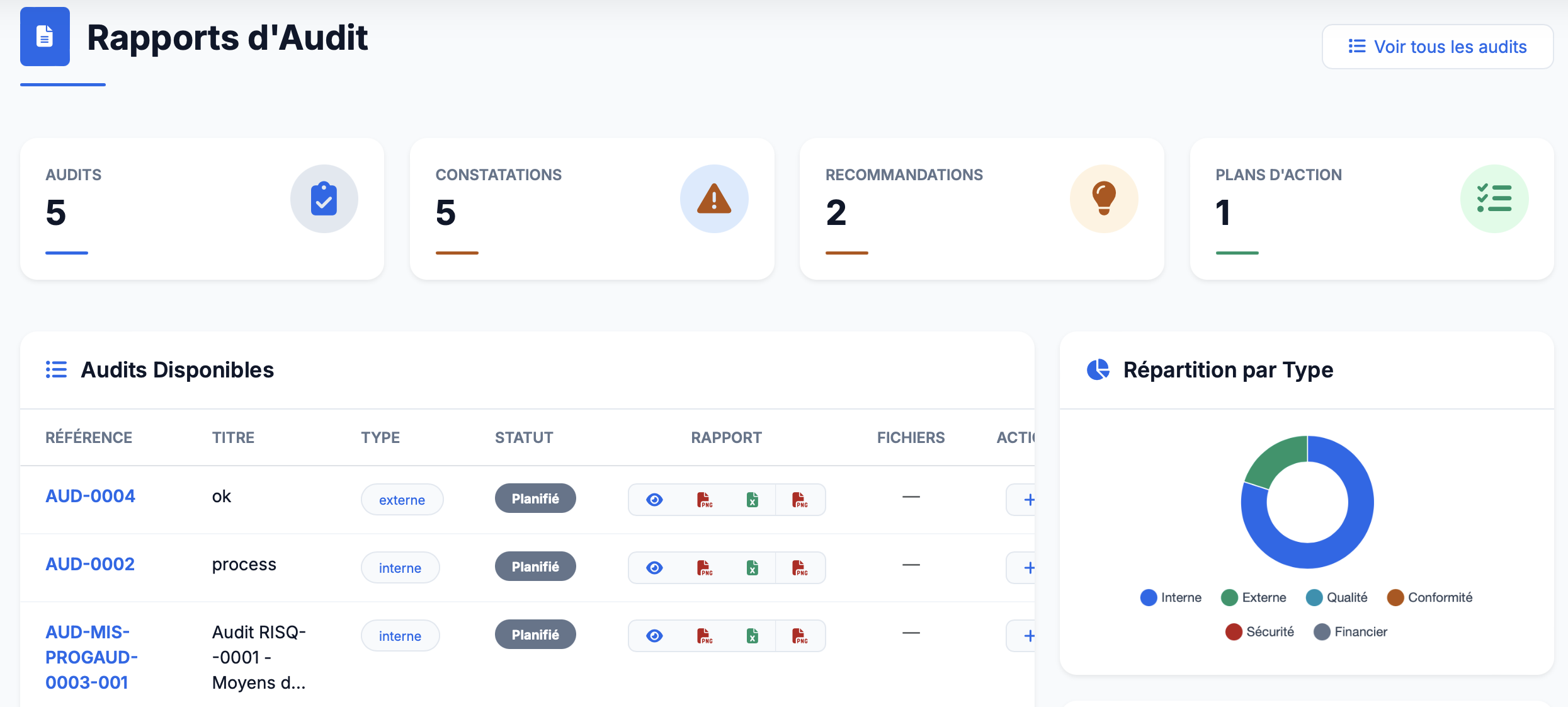View the AUD-MIS-PROGAUD-0003-001 report via eye icon
1568x707 pixels.
654,636
